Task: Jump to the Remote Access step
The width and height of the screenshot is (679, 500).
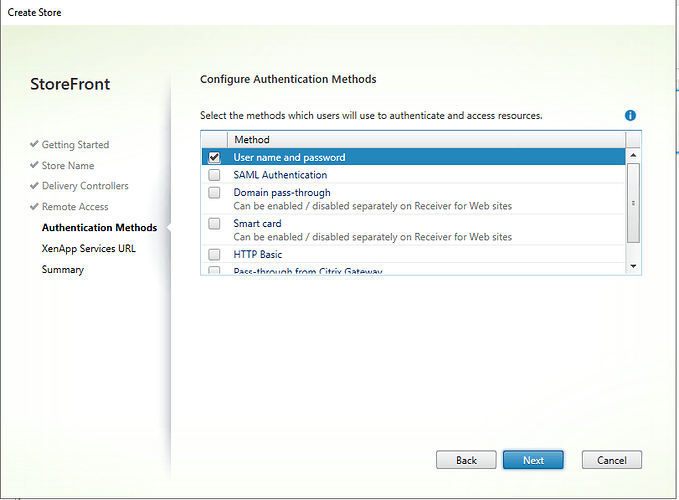Action: pyautogui.click(x=75, y=207)
